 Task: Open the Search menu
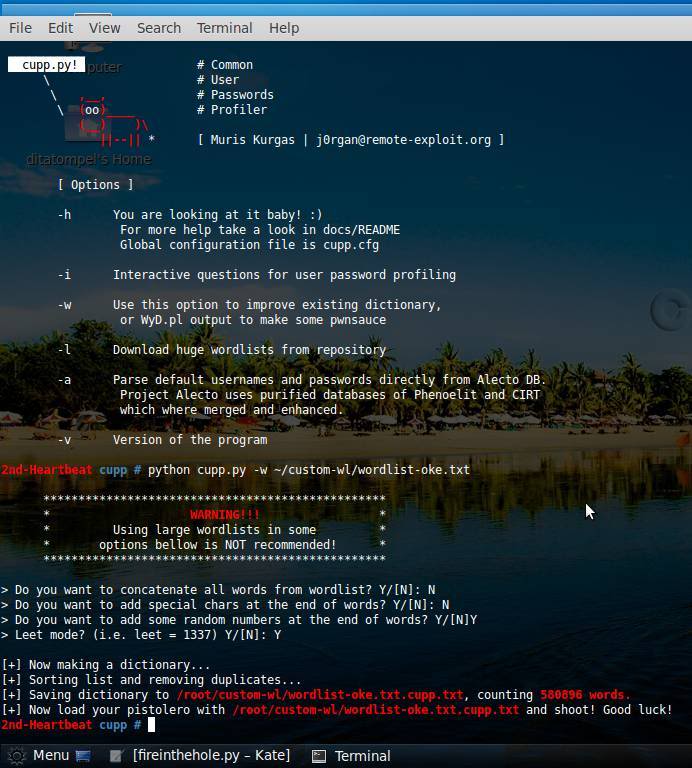(159, 28)
